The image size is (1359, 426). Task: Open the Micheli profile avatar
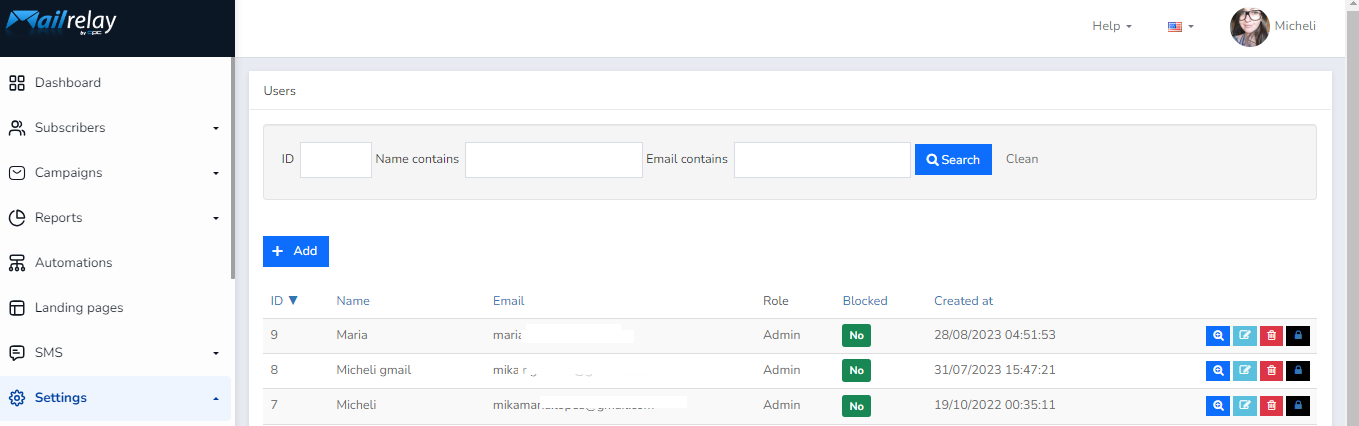click(1250, 27)
